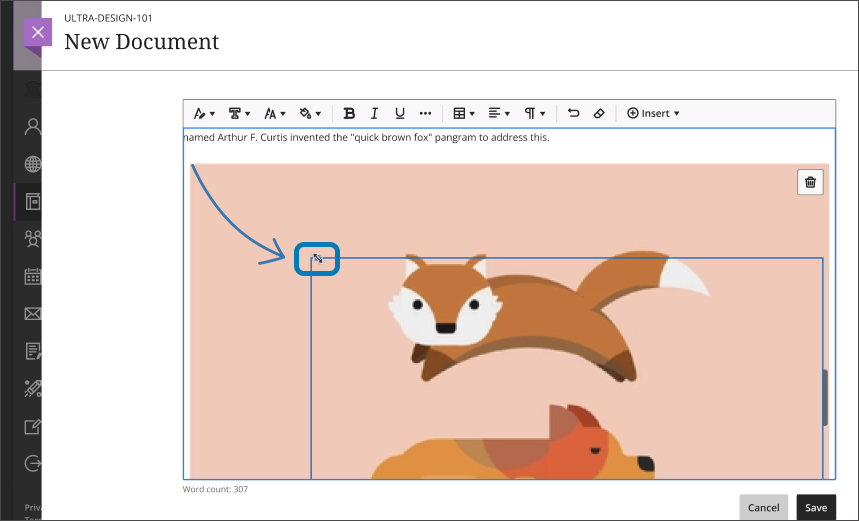The width and height of the screenshot is (859, 521).
Task: Undo the last edit
Action: (573, 114)
